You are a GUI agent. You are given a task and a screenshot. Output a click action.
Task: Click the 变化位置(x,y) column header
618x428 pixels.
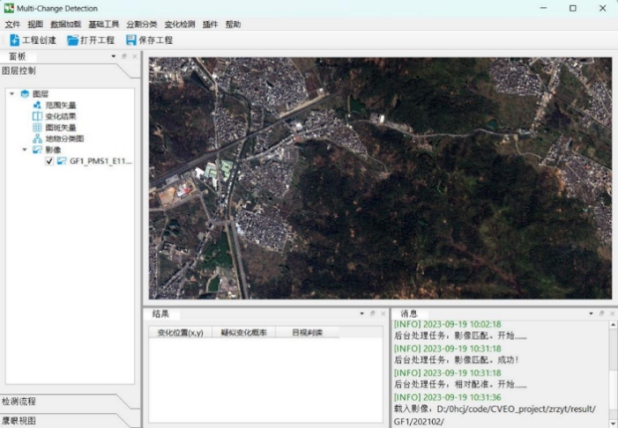point(181,332)
